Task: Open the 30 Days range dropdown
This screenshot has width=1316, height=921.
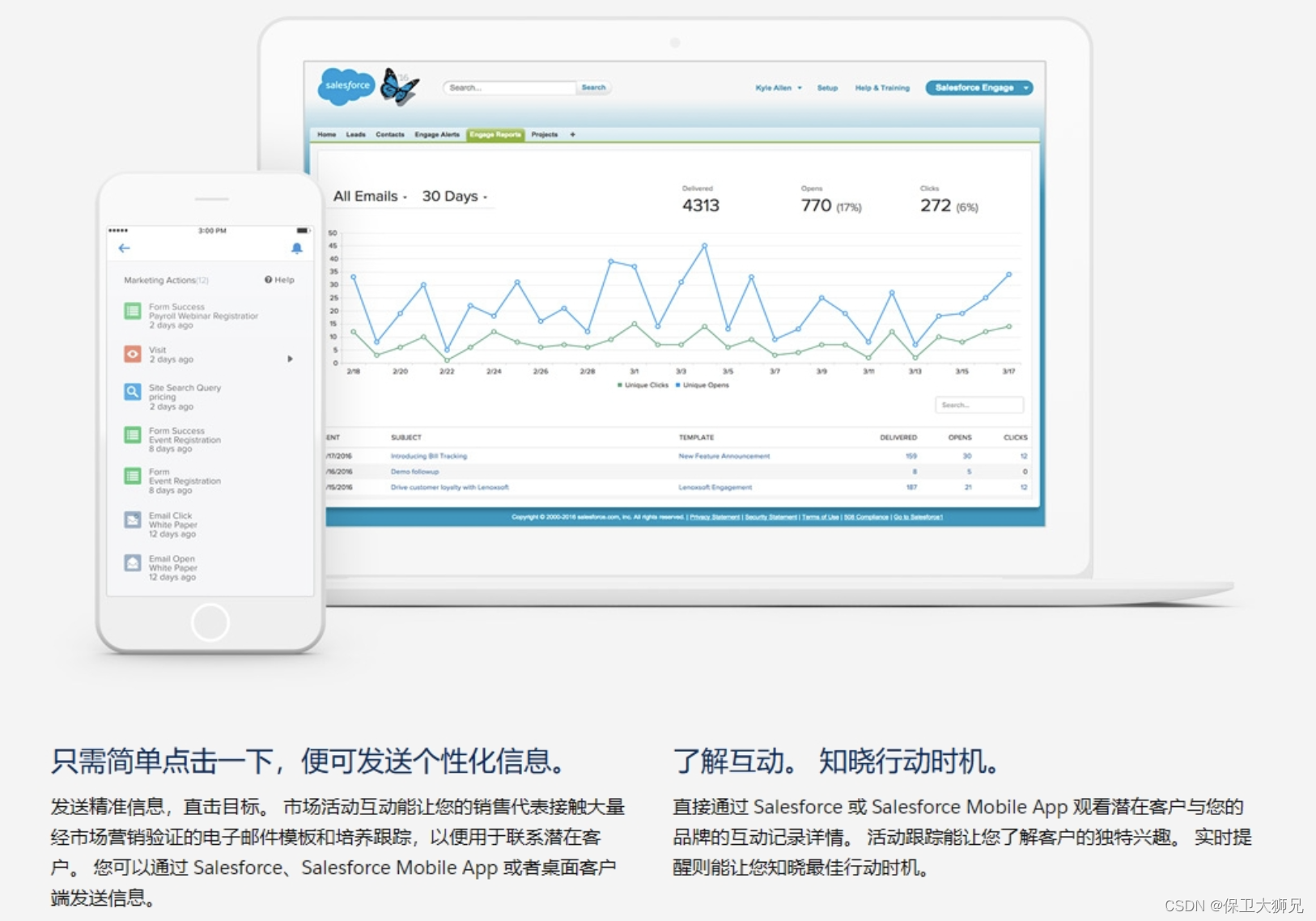Action: coord(455,196)
